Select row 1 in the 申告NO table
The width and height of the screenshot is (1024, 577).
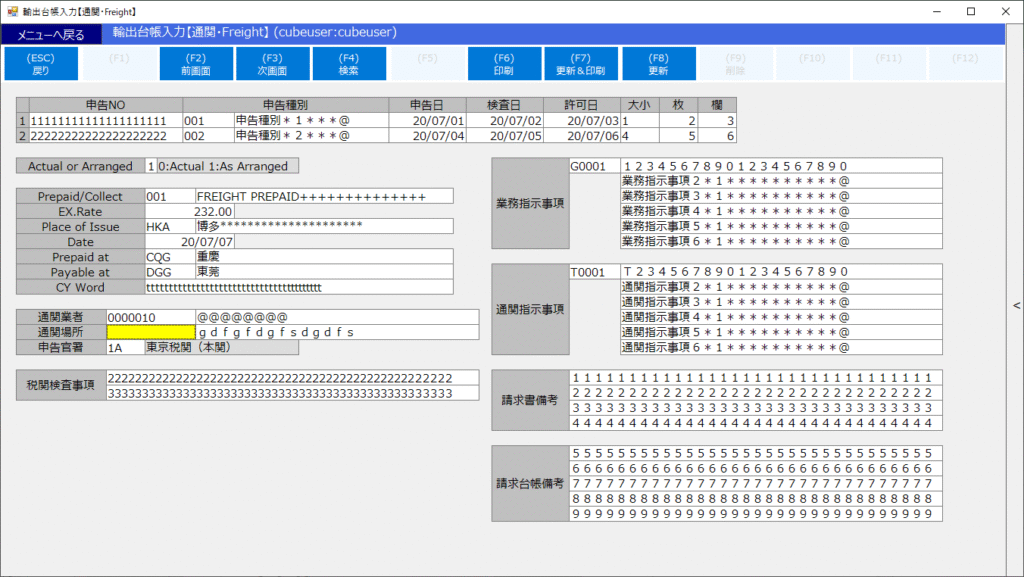[22, 120]
